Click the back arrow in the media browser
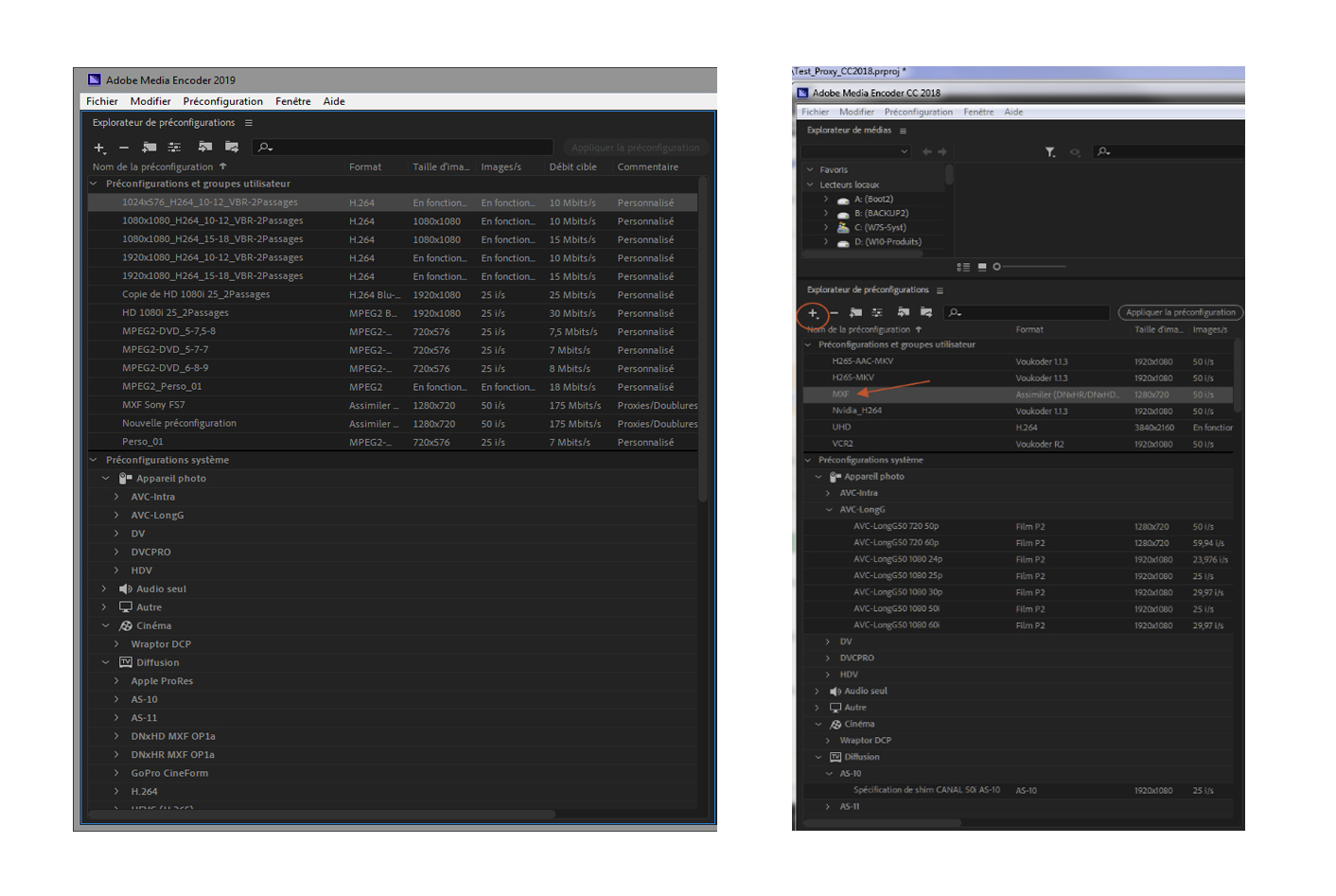 coord(927,151)
